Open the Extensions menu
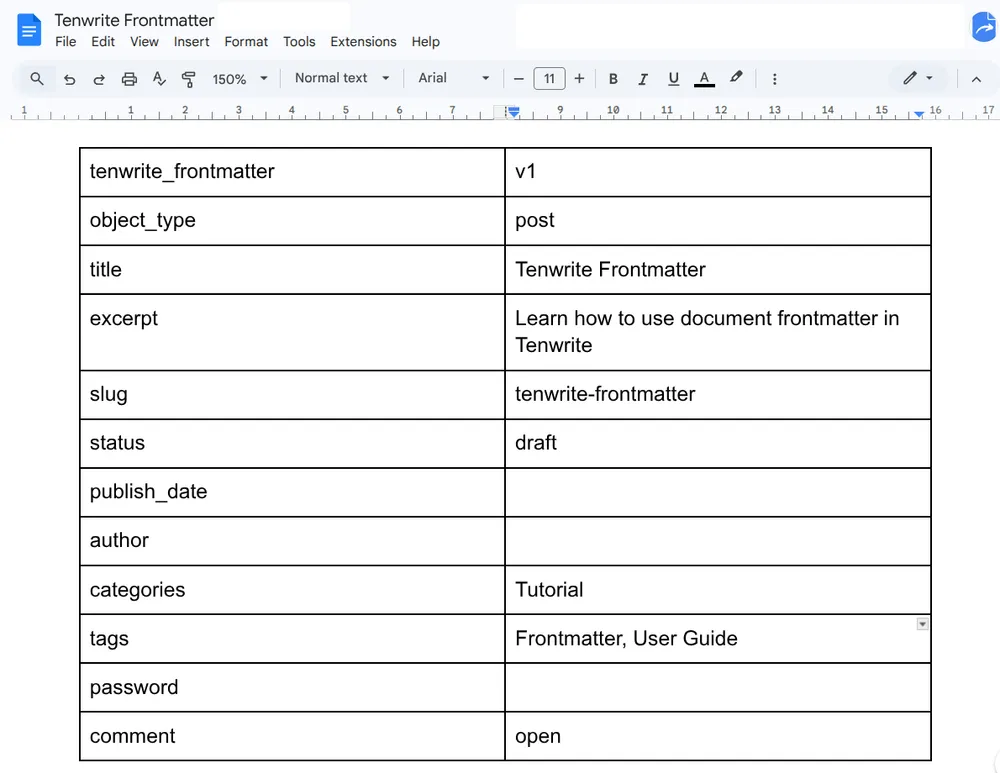 click(363, 41)
